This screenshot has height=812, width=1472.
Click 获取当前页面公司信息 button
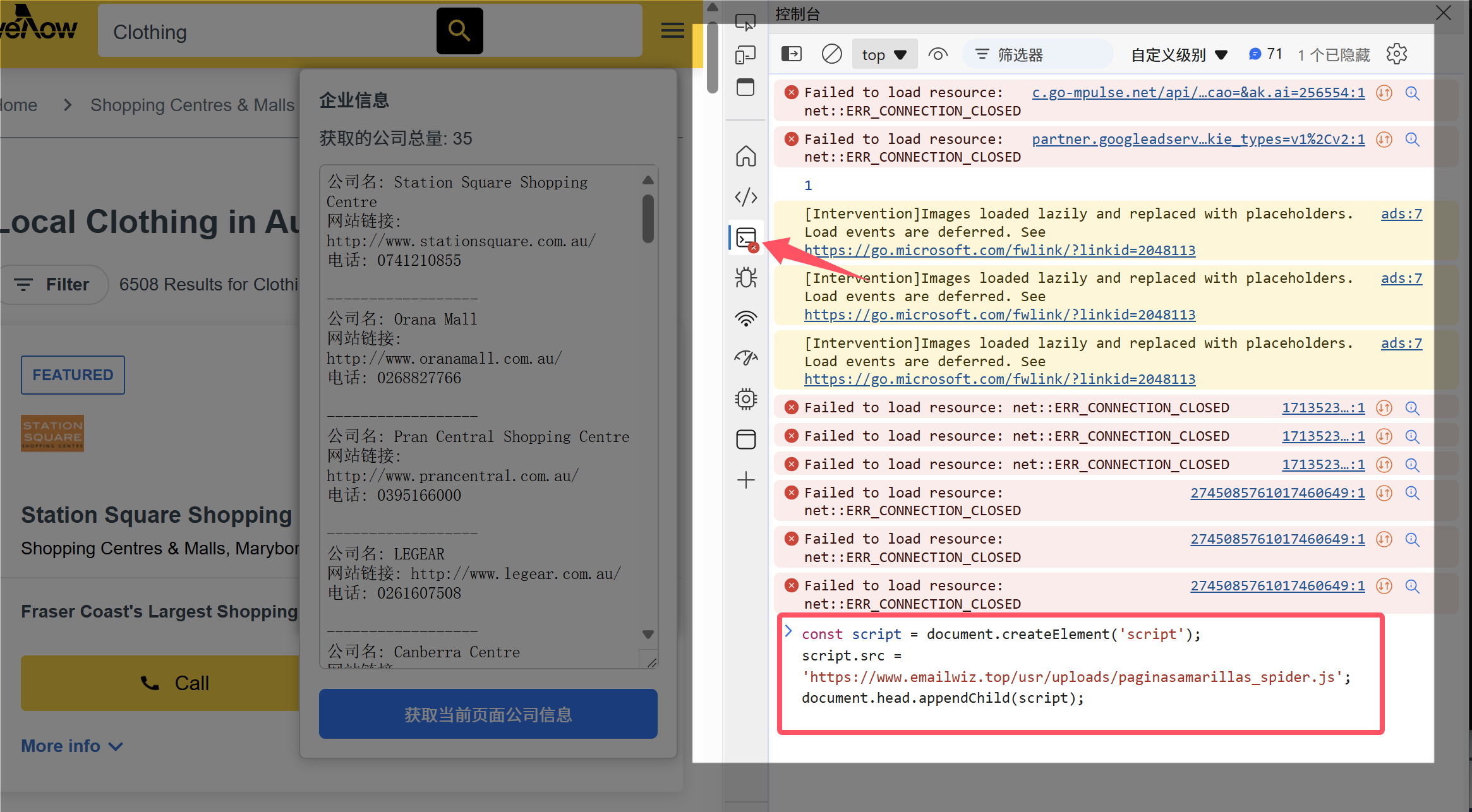[x=488, y=714]
